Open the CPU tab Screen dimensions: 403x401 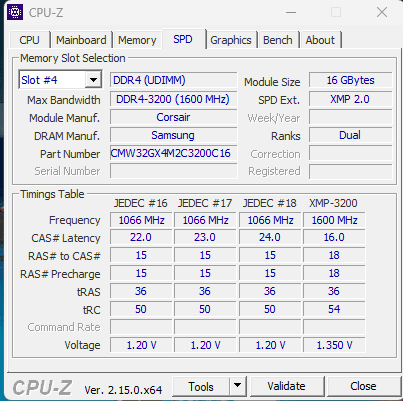[x=29, y=40]
